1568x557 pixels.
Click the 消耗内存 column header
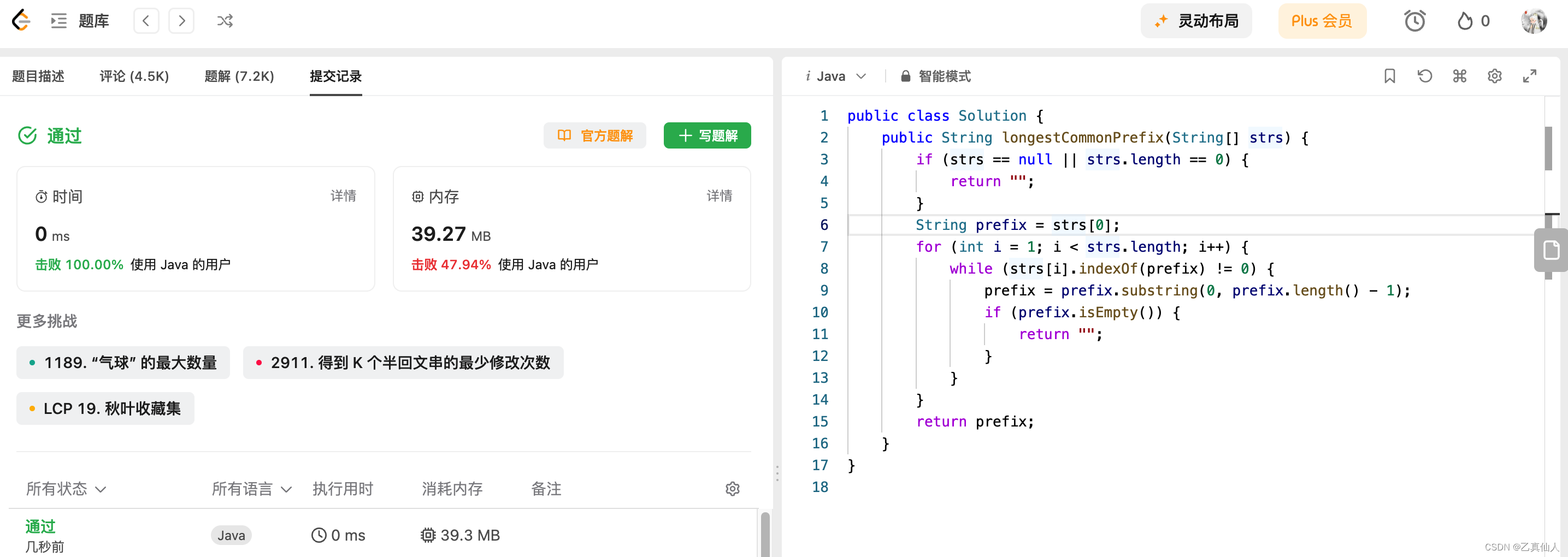[452, 489]
